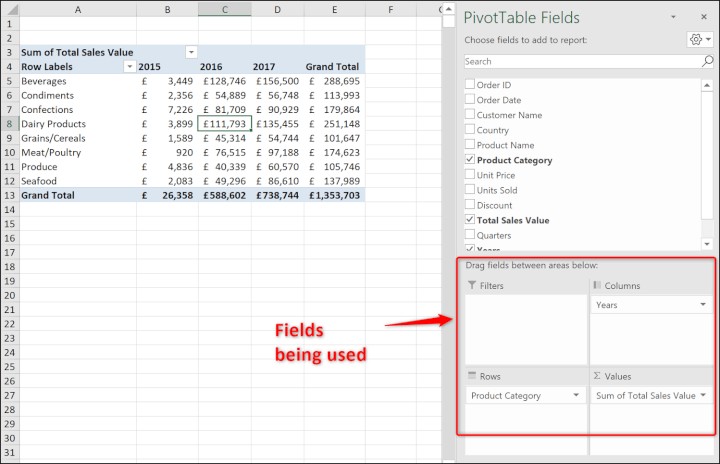Open the Product Category dropdown in Rows area

pyautogui.click(x=576, y=395)
